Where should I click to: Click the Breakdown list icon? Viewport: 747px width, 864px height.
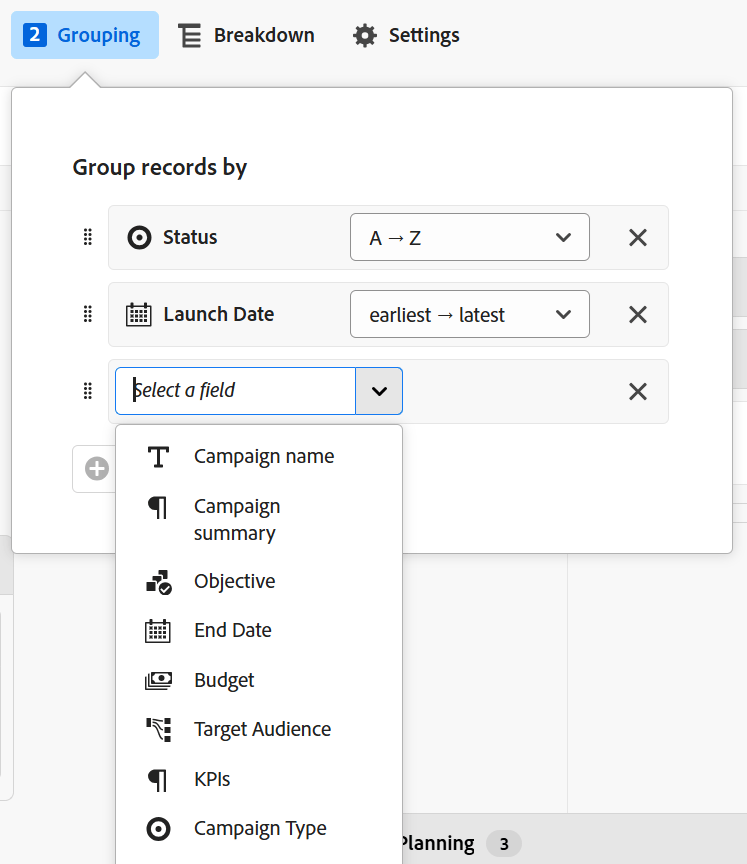coord(189,34)
